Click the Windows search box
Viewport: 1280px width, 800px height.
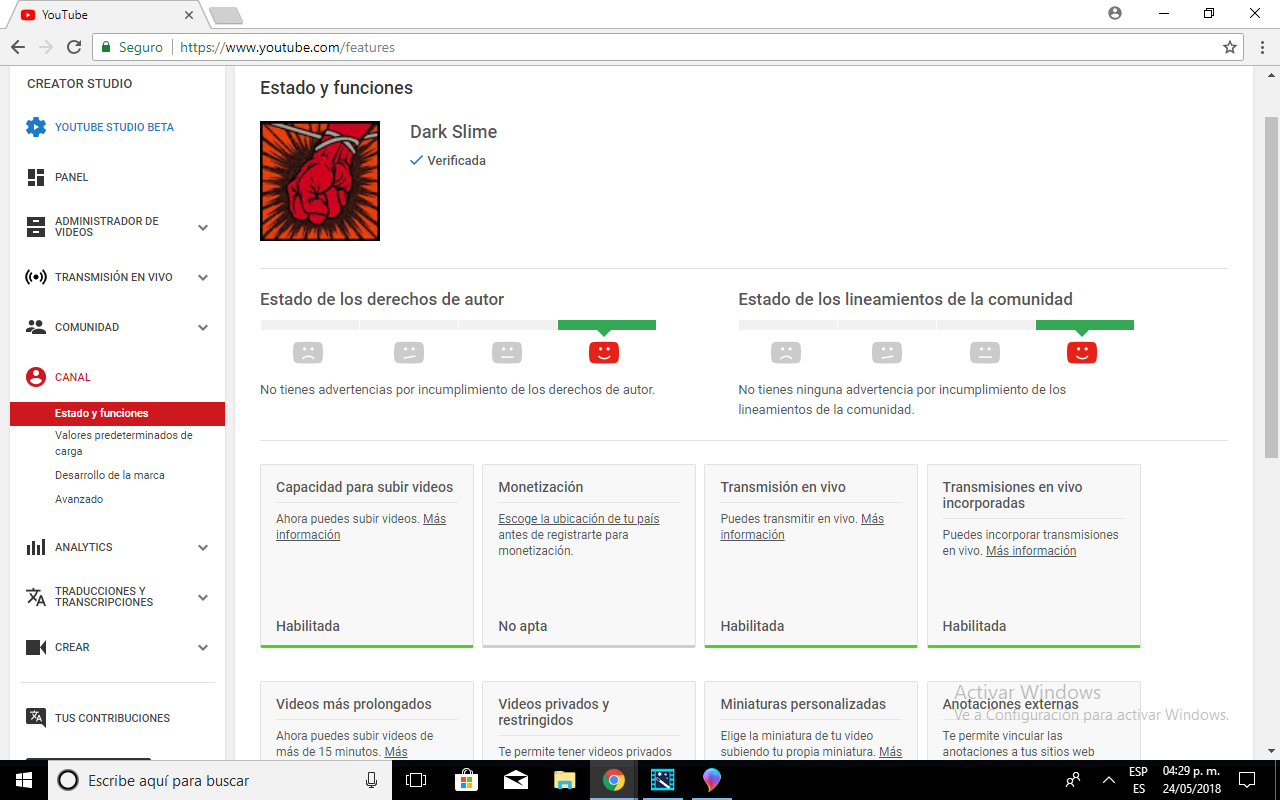[221, 780]
